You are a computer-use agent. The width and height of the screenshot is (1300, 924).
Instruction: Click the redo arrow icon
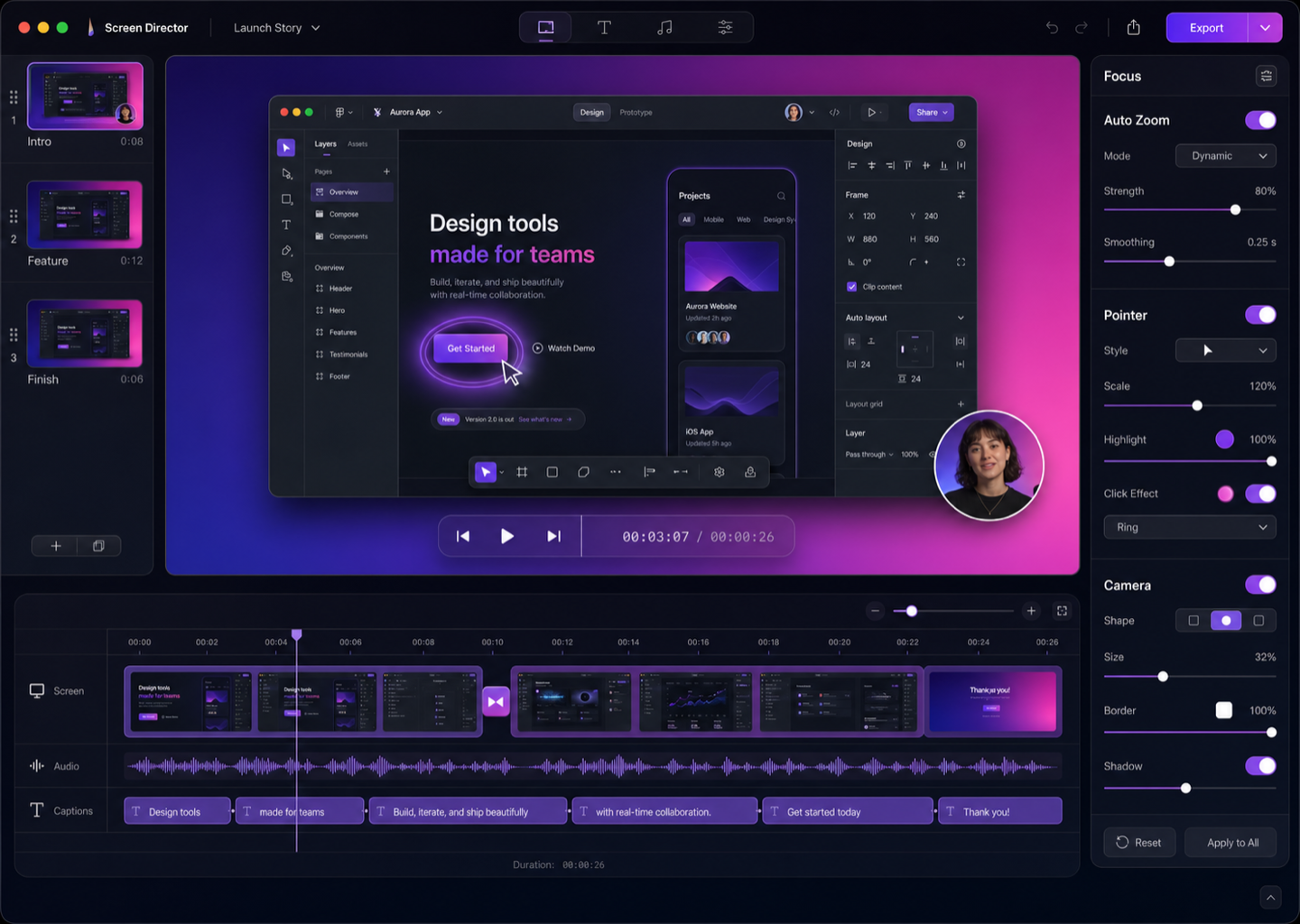[1082, 28]
